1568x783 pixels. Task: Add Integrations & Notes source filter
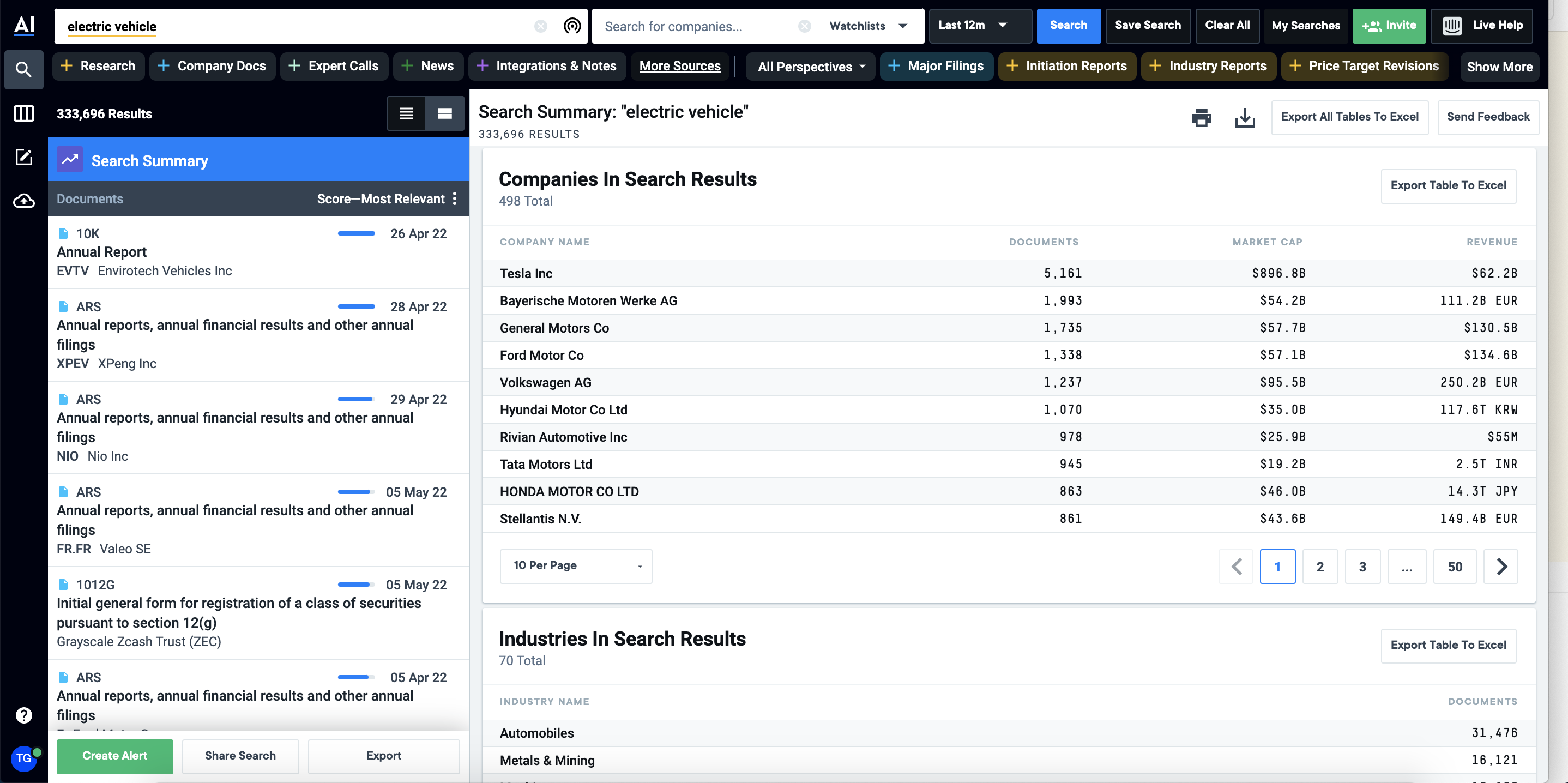547,66
